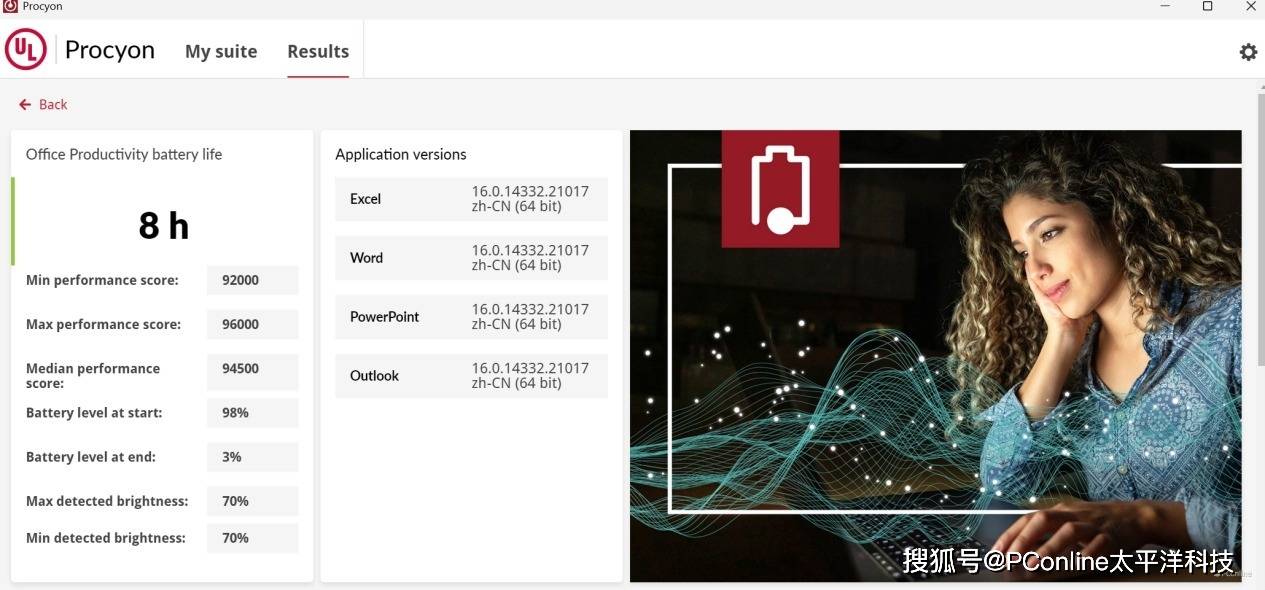Click the Outlook application version row
1265x590 pixels.
coord(471,376)
